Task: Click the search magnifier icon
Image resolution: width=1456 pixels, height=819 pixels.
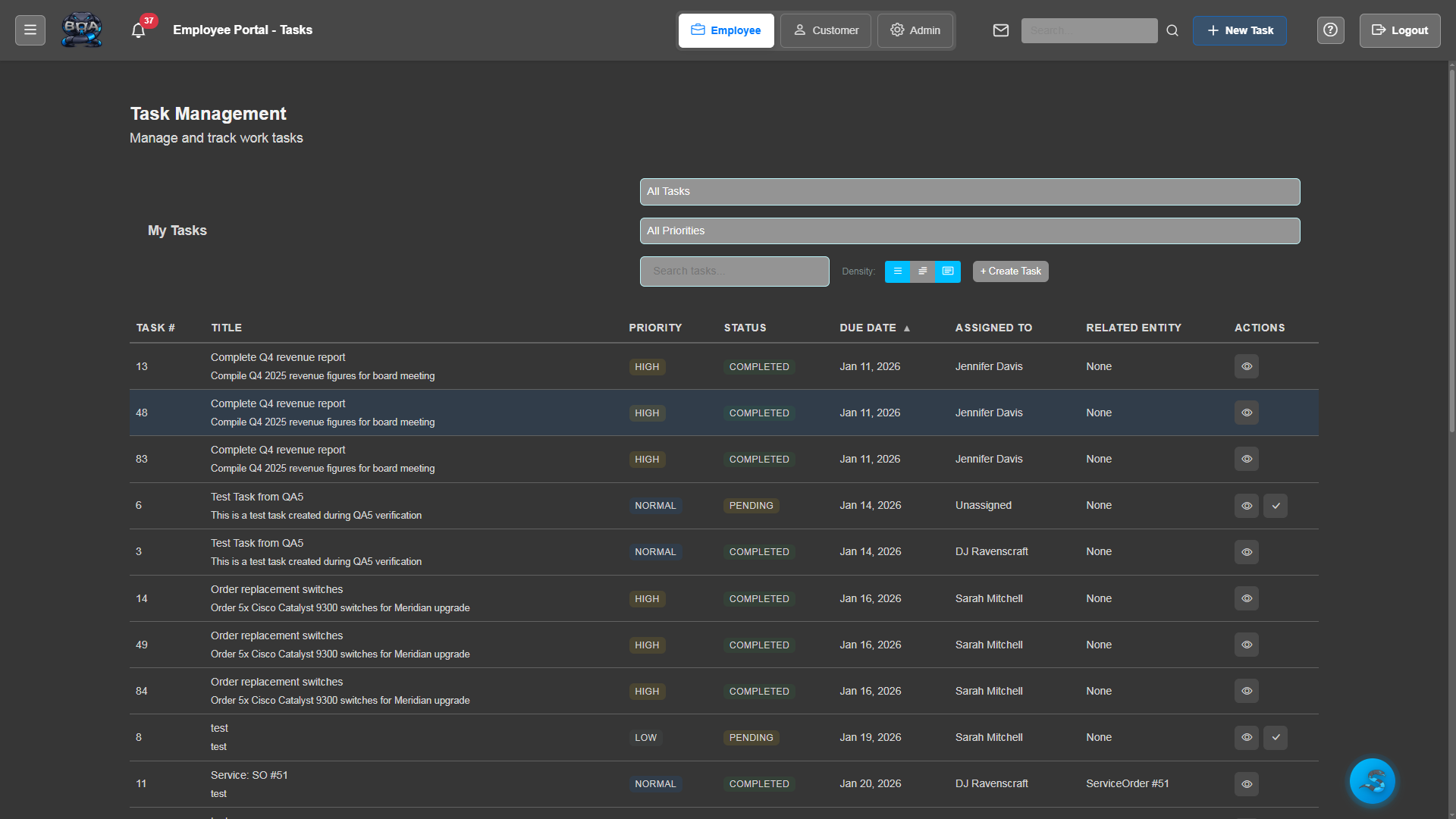Action: click(x=1172, y=30)
